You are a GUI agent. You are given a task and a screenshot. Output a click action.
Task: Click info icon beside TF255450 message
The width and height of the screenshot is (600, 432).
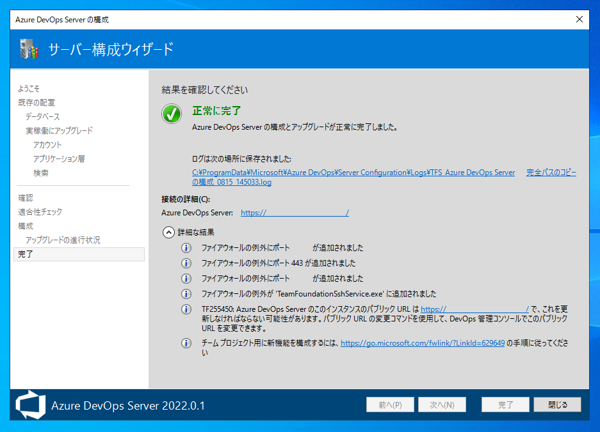pos(186,309)
